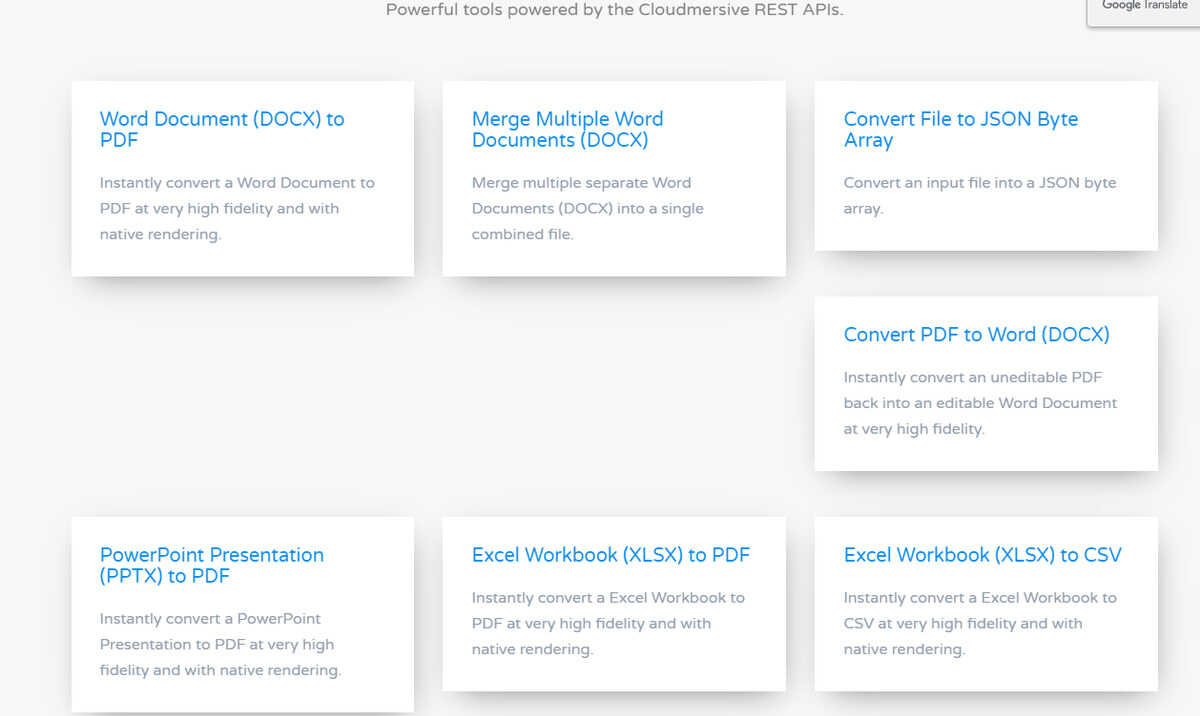
Task: Open Convert File to JSON Byte Array
Action: point(961,130)
